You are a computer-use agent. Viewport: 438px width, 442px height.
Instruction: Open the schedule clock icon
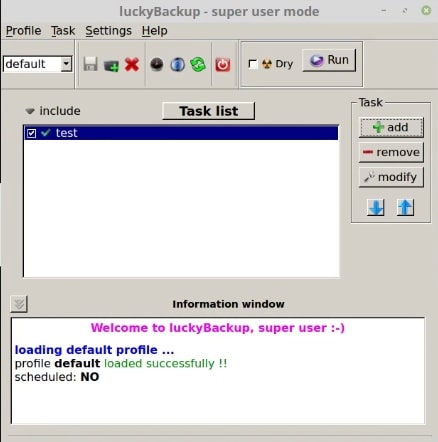click(156, 64)
